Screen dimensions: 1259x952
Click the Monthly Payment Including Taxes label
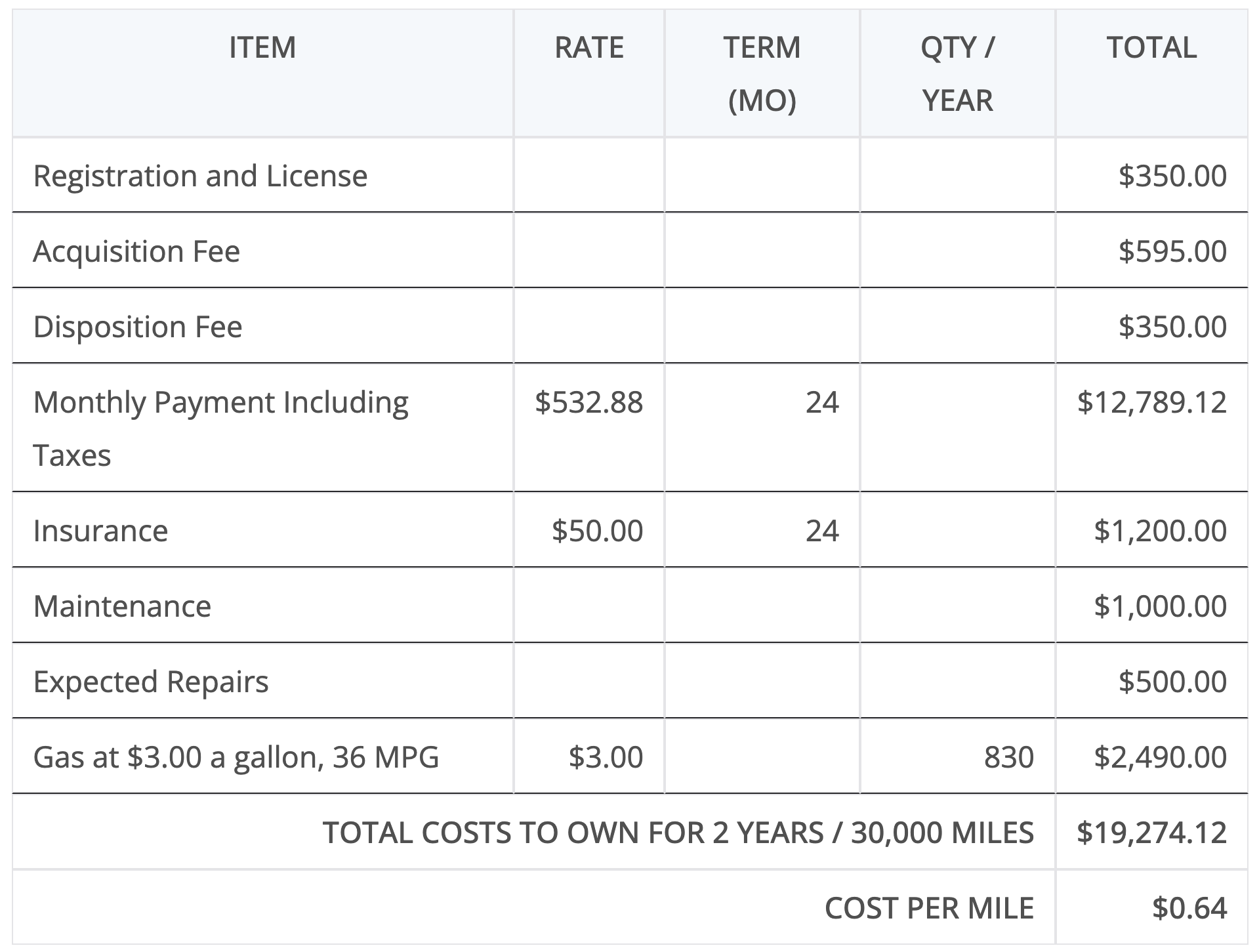pyautogui.click(x=220, y=428)
